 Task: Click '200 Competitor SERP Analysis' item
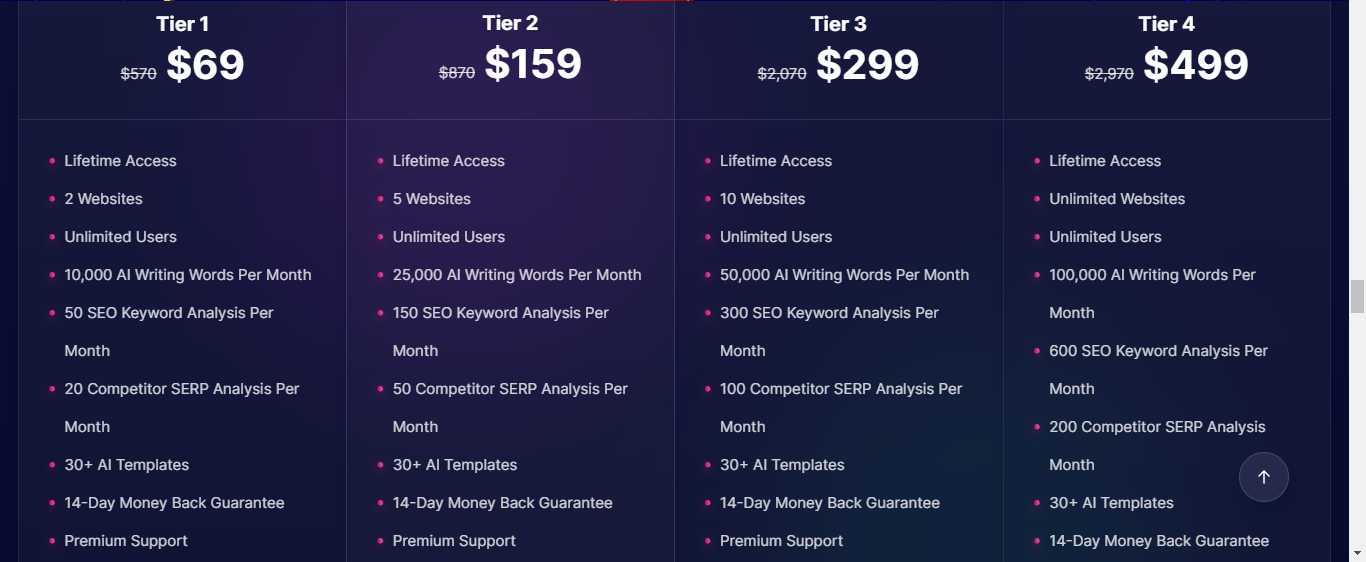pos(1157,445)
